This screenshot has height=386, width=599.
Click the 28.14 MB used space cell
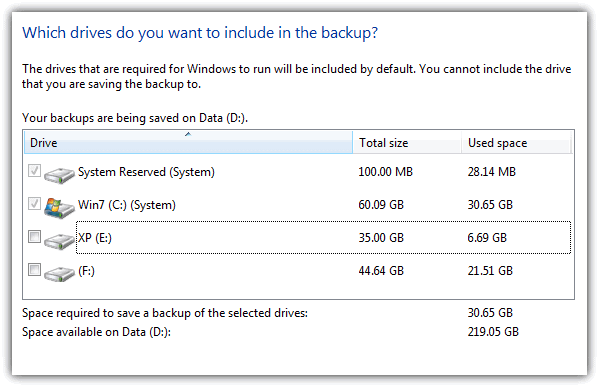[492, 172]
